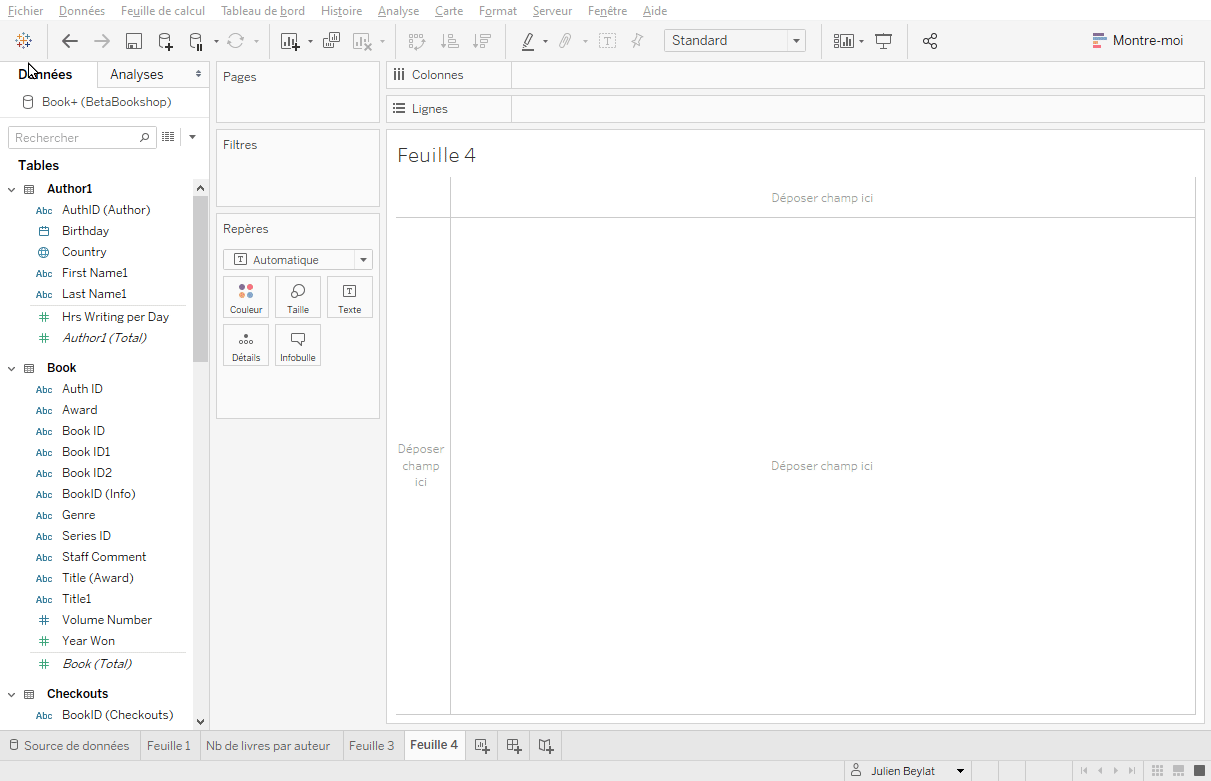The image size is (1211, 781).
Task: Click the clear sheet toolbar icon
Action: 362,41
